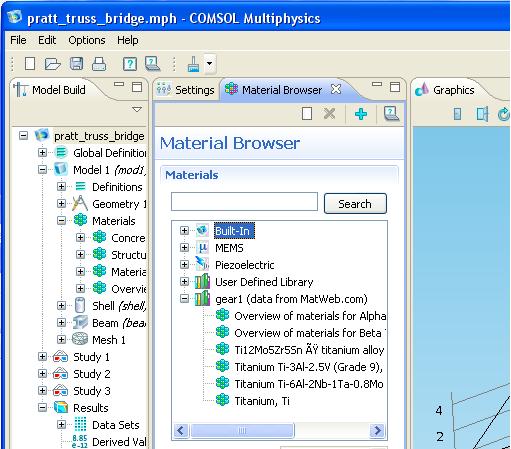This screenshot has width=511, height=449.
Task: Expand the Built-In material library
Action: [184, 231]
